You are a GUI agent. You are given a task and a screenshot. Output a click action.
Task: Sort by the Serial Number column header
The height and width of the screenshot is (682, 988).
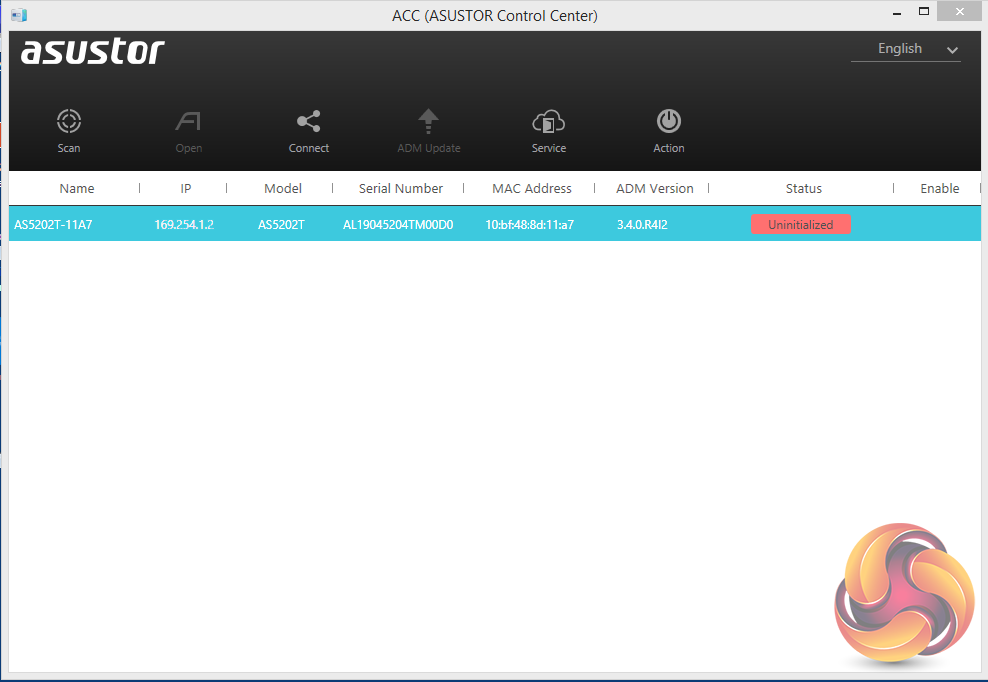pyautogui.click(x=401, y=188)
